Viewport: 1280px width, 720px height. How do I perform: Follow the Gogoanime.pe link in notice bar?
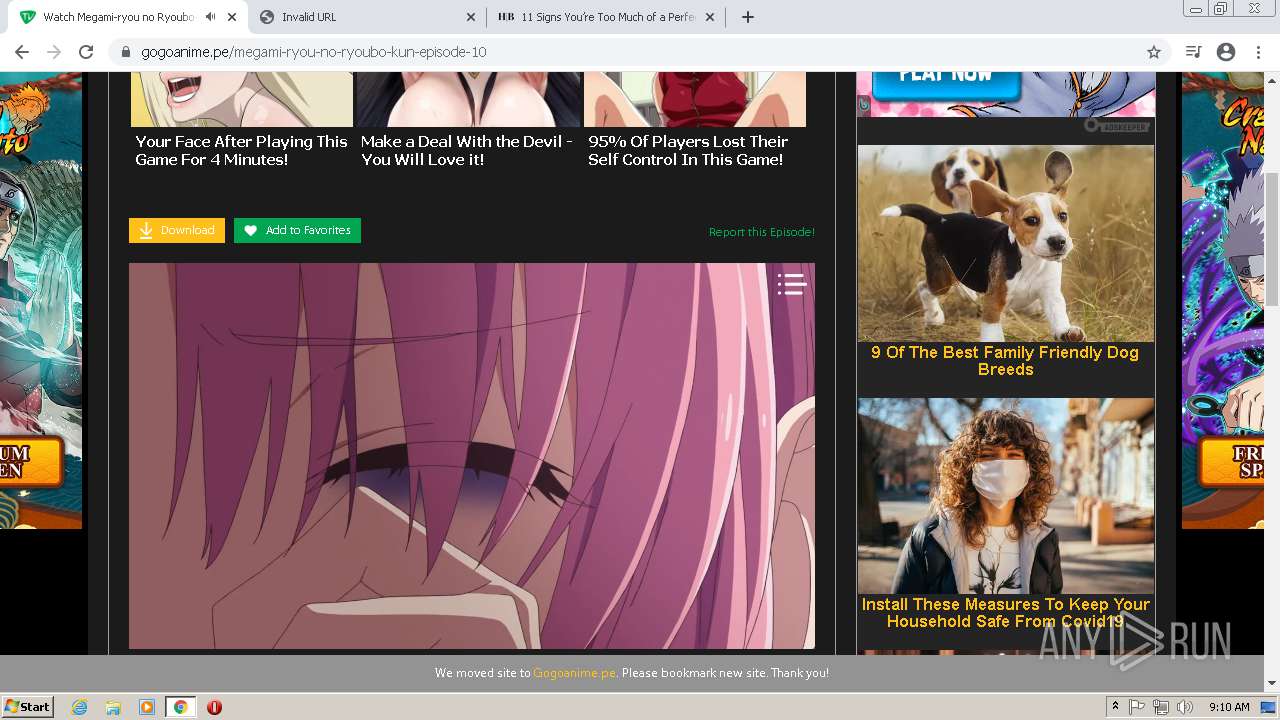click(x=574, y=673)
